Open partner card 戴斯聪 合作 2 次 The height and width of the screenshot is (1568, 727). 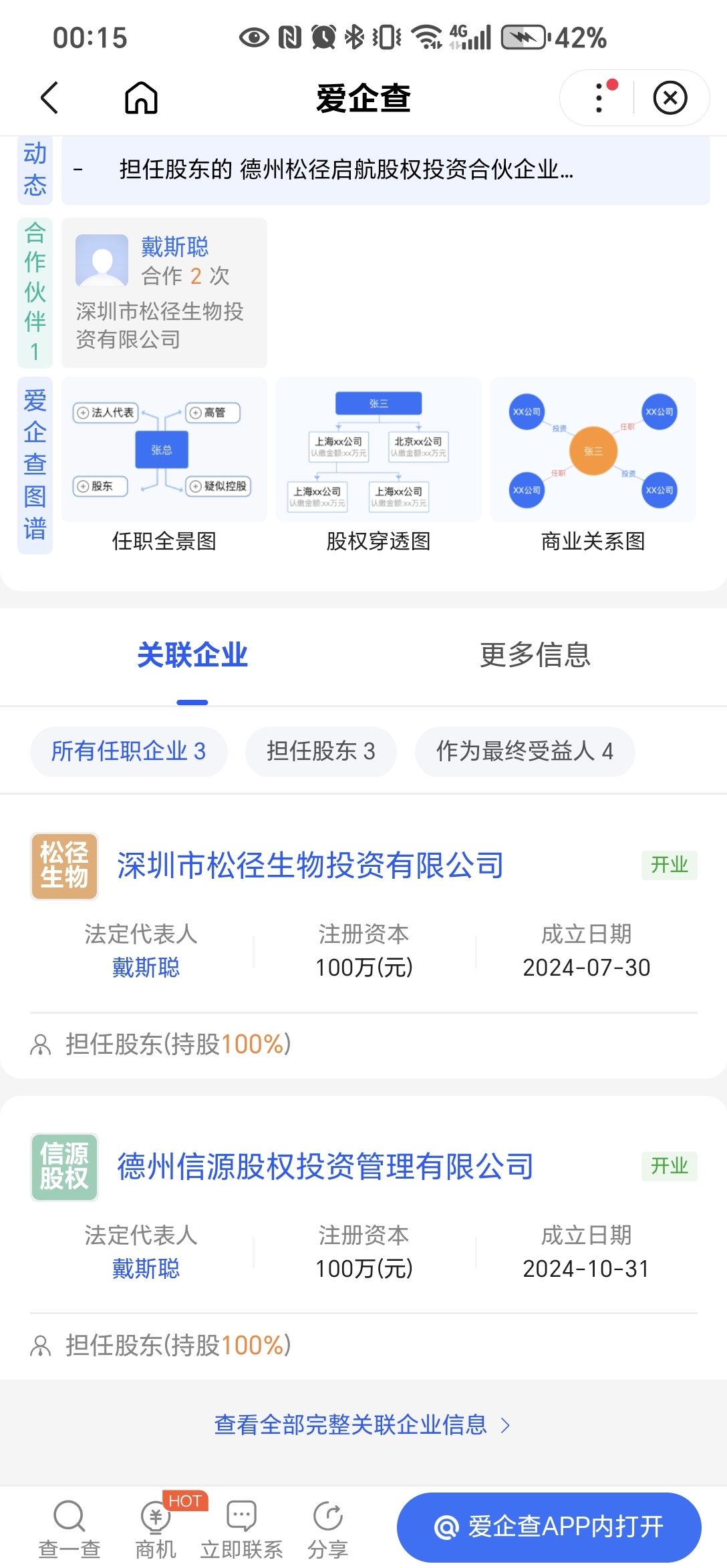164,292
